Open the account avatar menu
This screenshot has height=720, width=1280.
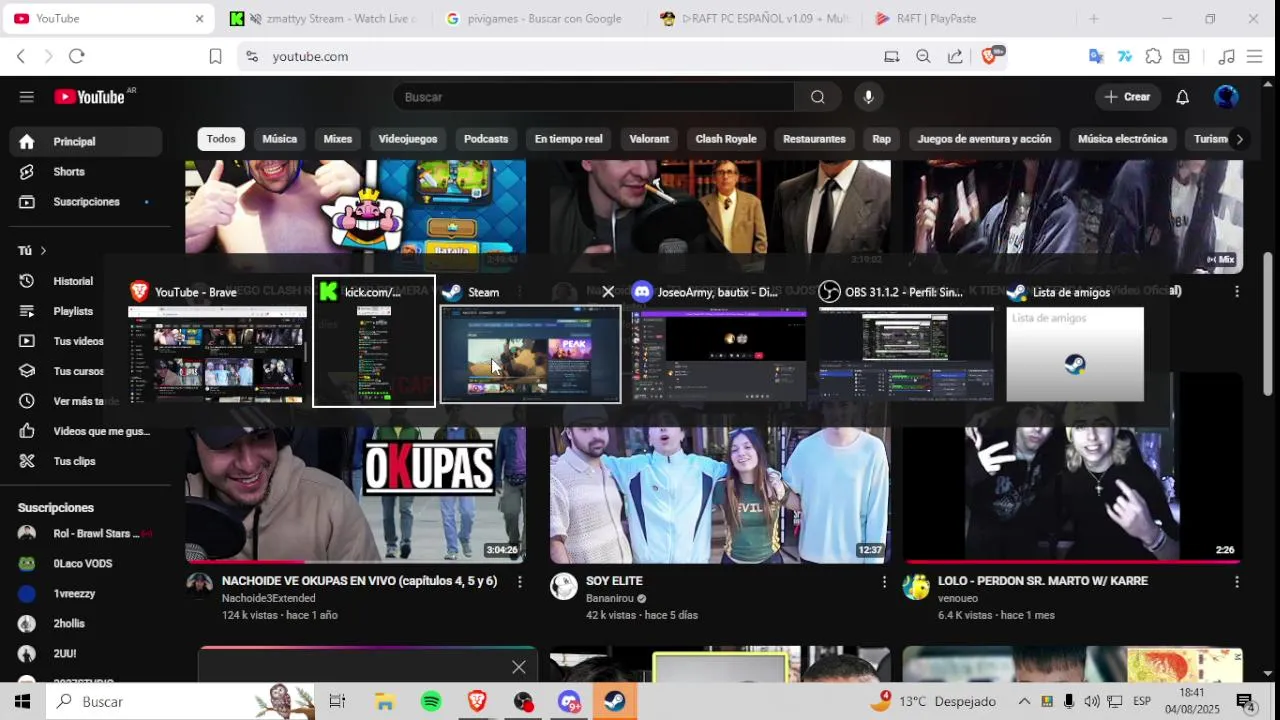pos(1226,97)
